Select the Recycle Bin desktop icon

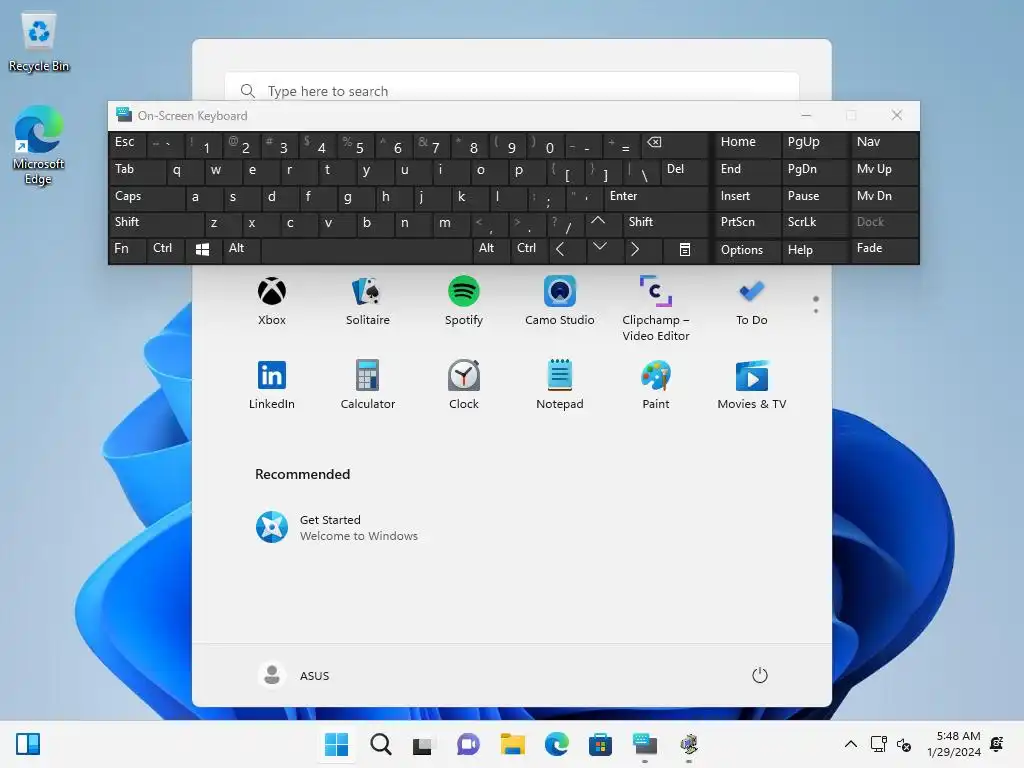coord(39,43)
